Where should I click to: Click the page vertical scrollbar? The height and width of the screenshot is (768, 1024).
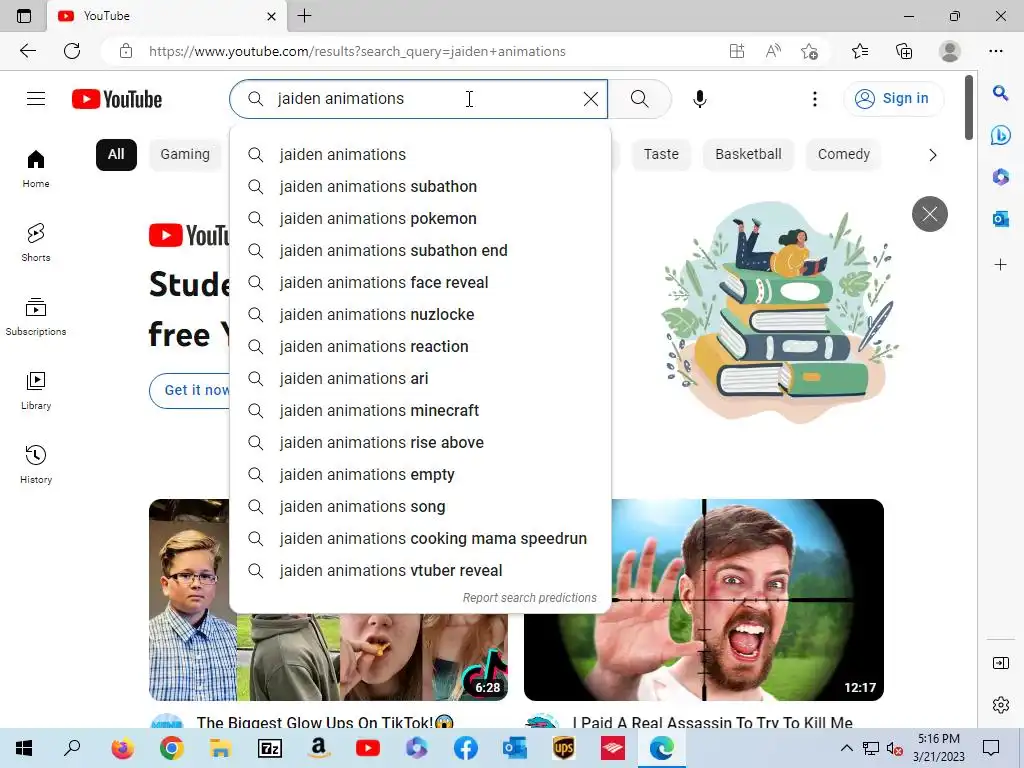pos(968,108)
